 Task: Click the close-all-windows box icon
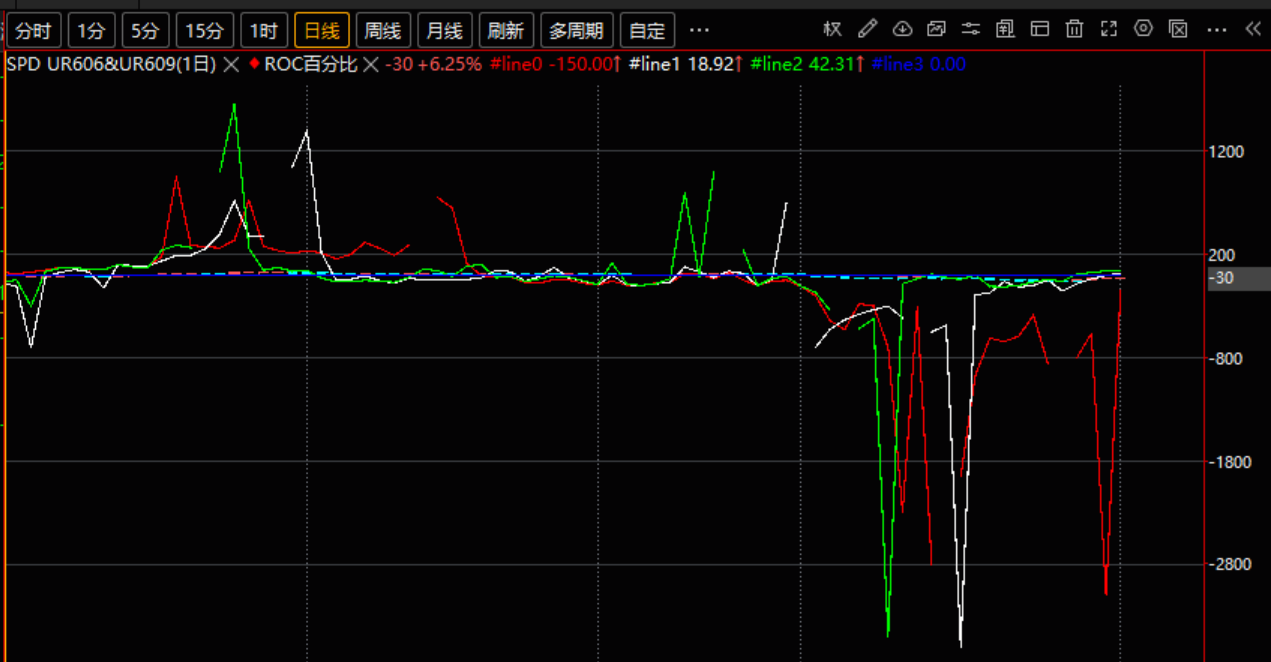(x=1178, y=29)
